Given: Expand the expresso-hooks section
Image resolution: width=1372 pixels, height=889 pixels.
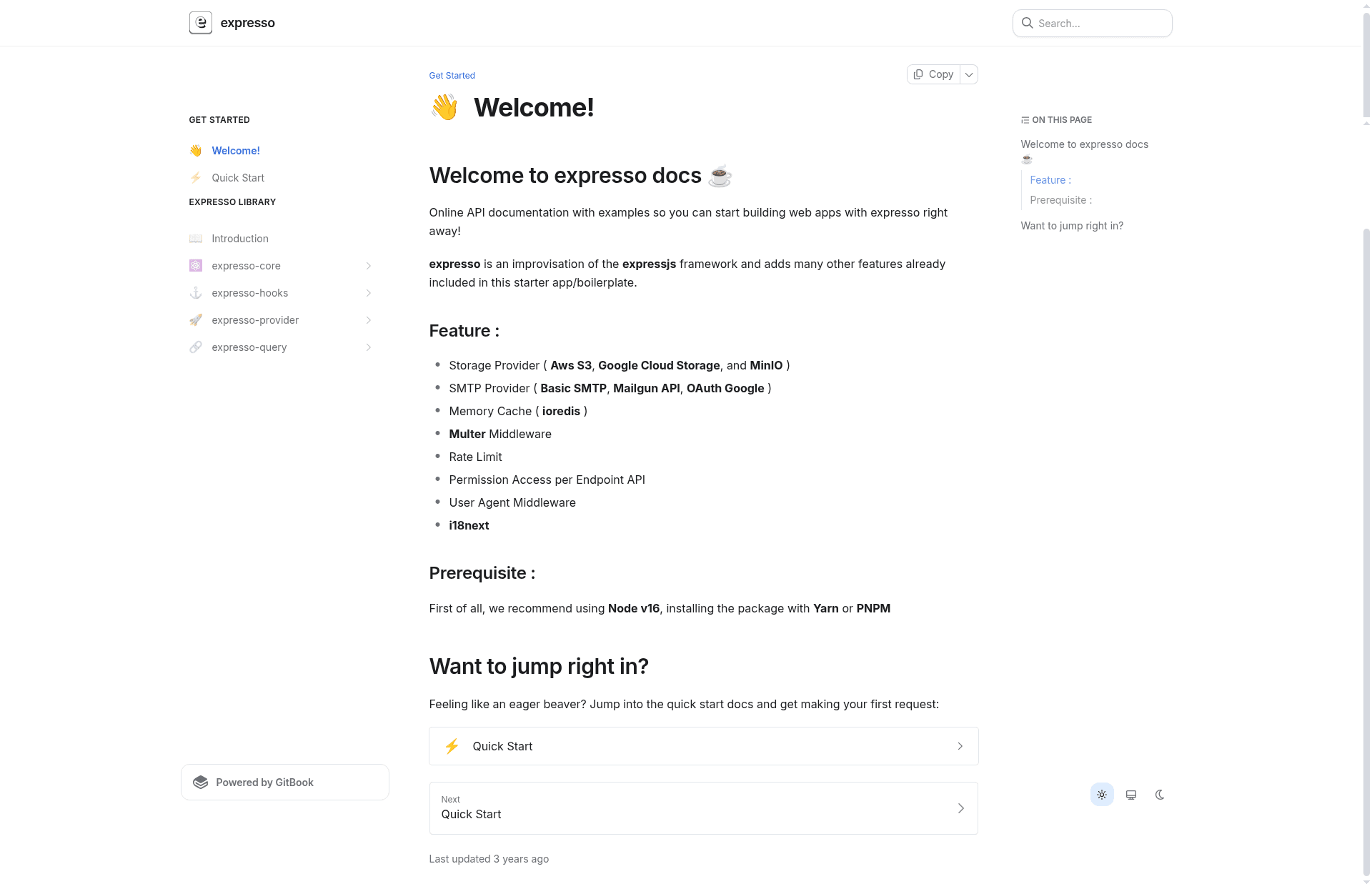Looking at the screenshot, I should 369,293.
